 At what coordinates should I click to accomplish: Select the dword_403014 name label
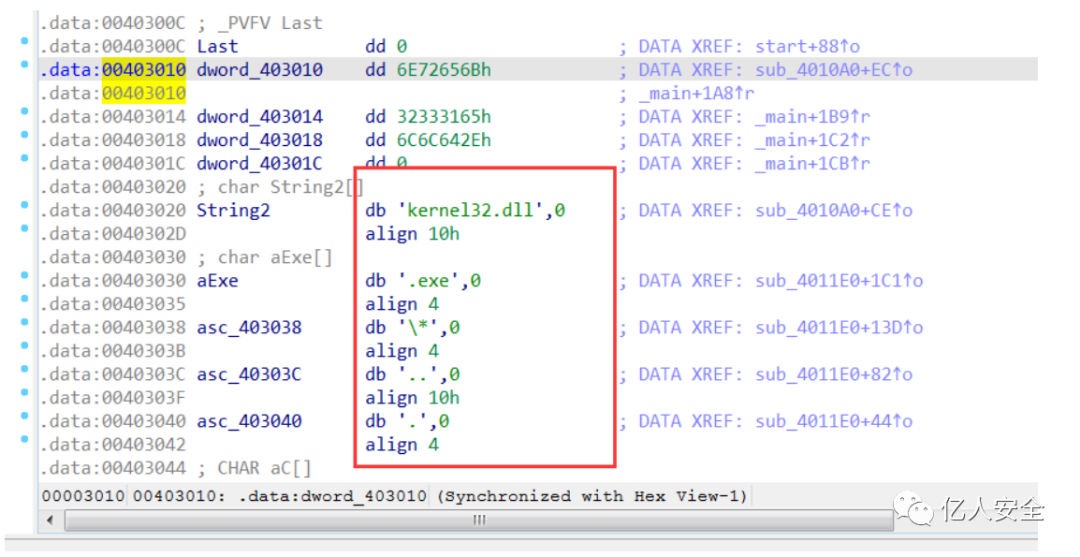(260, 116)
